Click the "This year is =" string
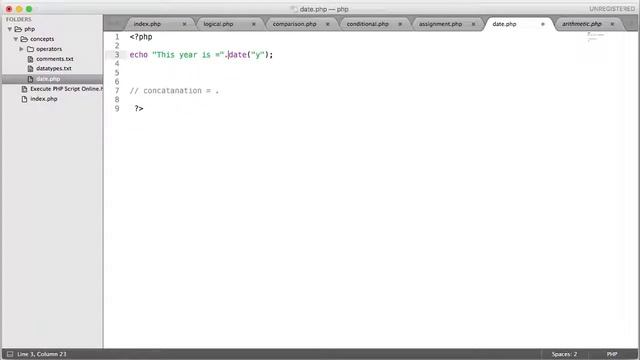The image size is (640, 360). tap(188, 55)
